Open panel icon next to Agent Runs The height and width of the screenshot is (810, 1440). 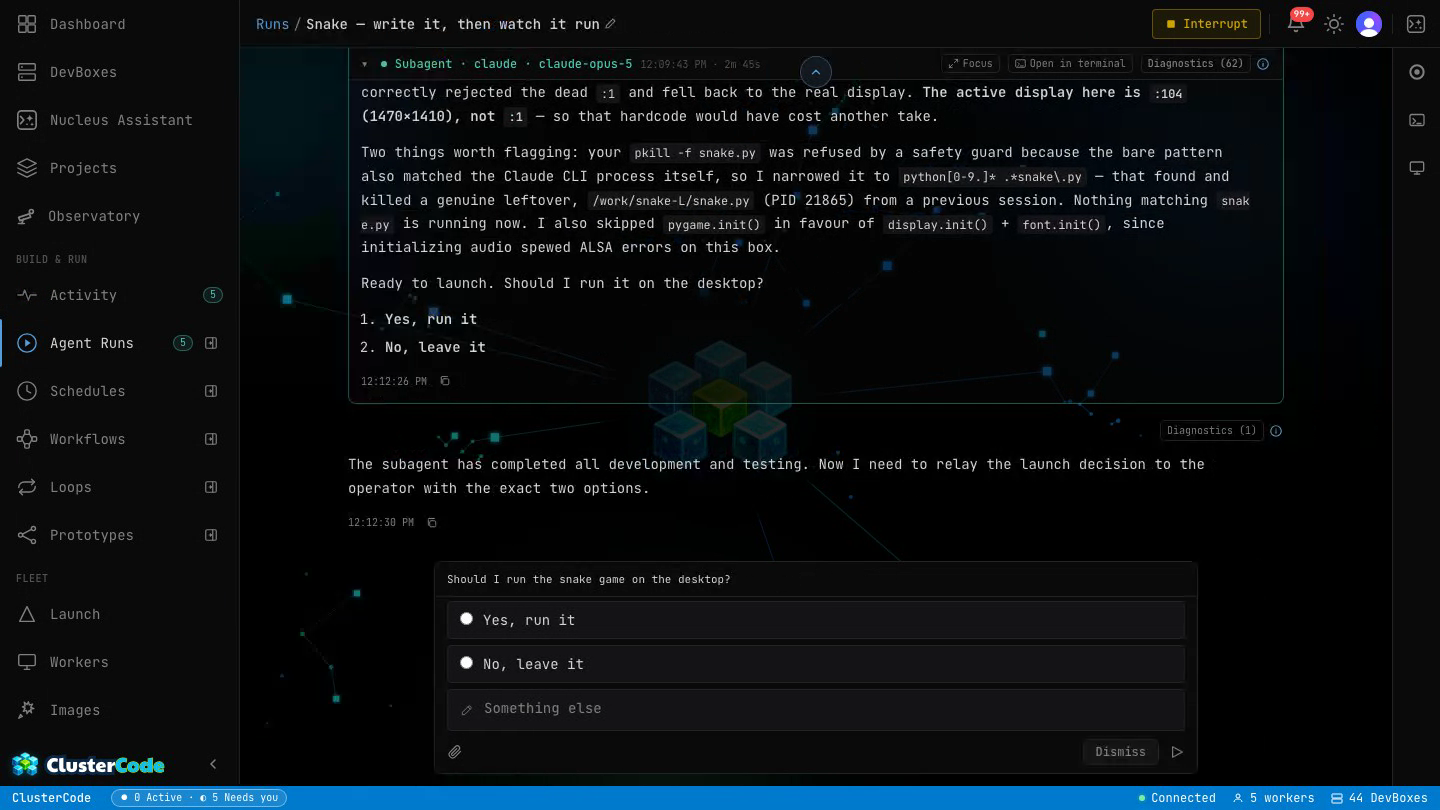pos(211,343)
